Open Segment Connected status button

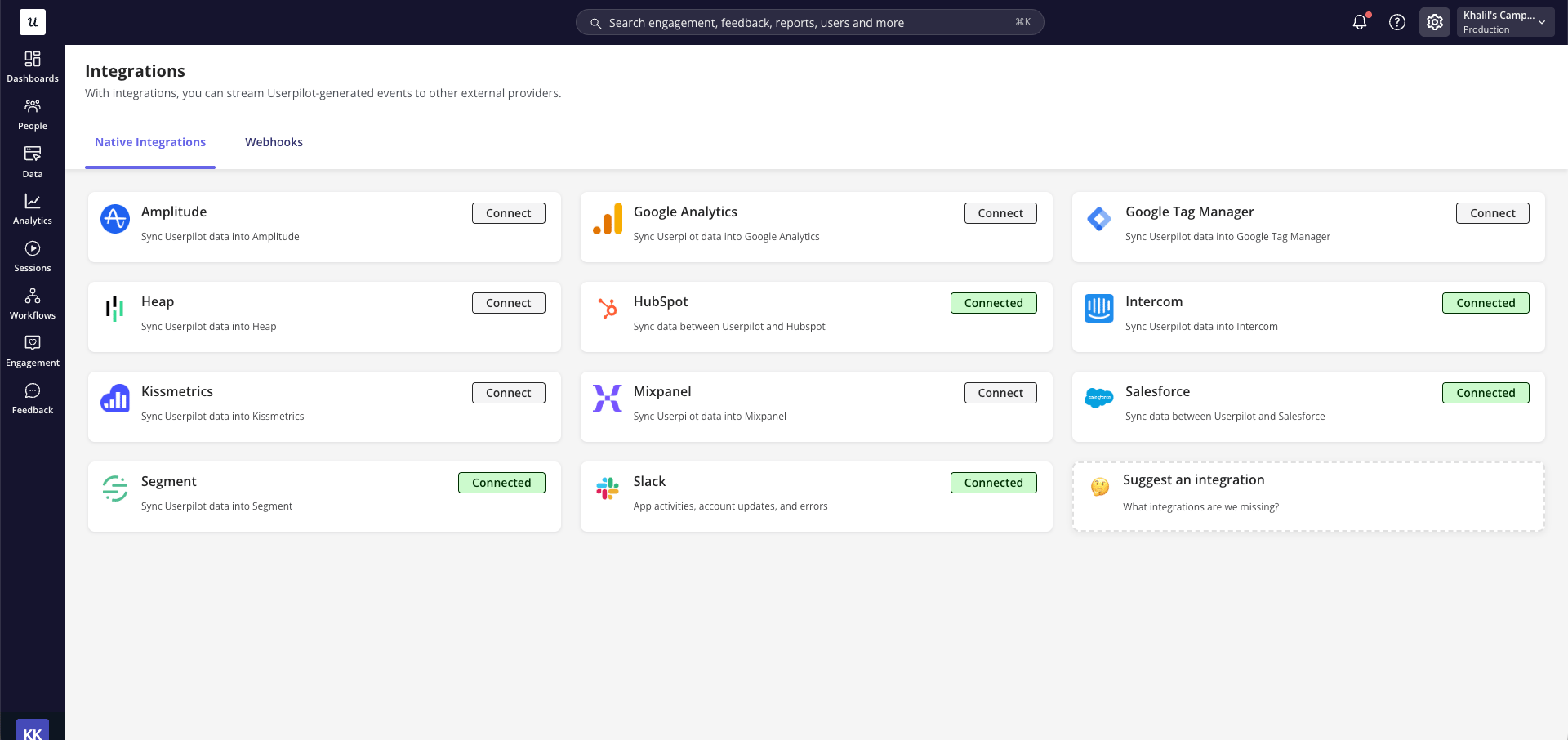pyautogui.click(x=501, y=483)
